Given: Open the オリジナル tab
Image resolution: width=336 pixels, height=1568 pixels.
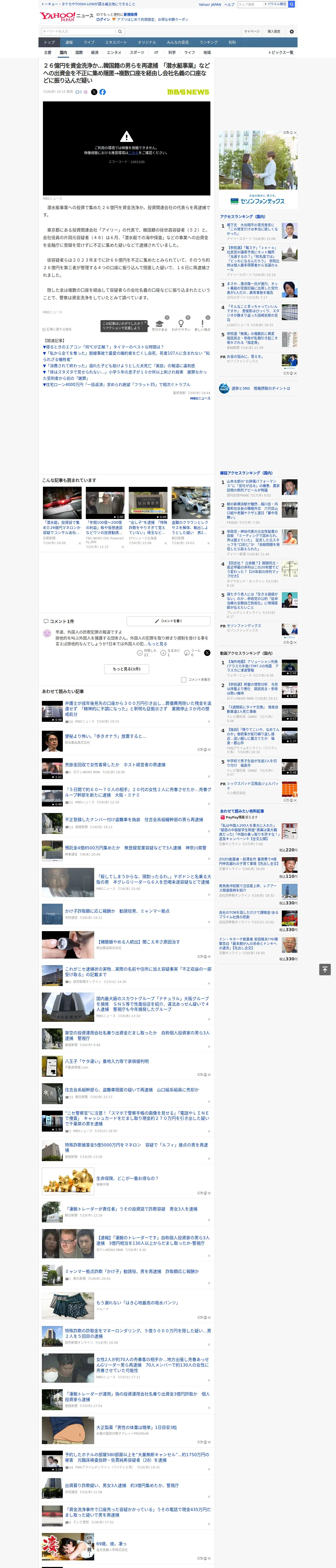Looking at the screenshot, I should pos(147,43).
